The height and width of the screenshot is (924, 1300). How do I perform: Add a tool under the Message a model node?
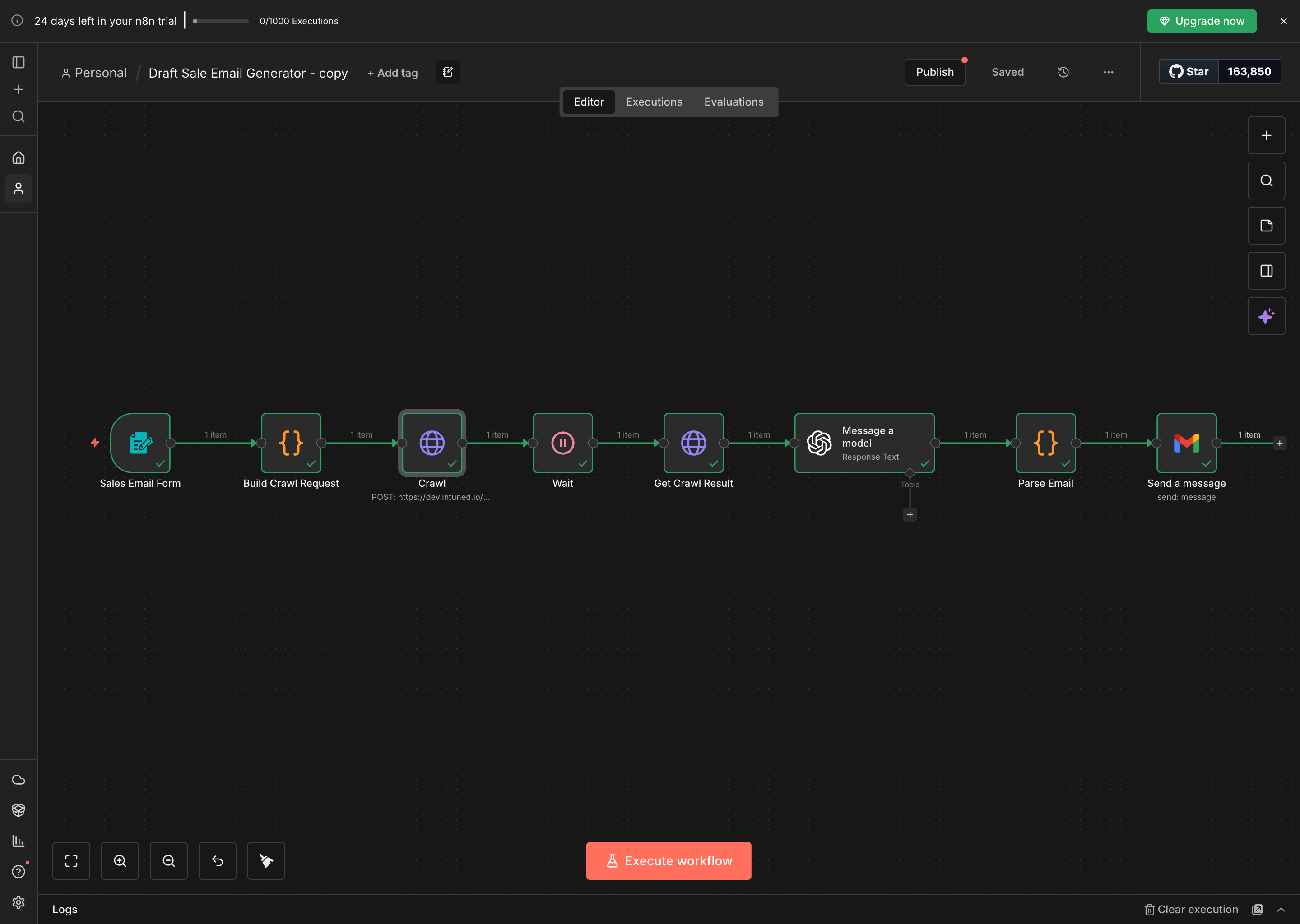[x=910, y=514]
